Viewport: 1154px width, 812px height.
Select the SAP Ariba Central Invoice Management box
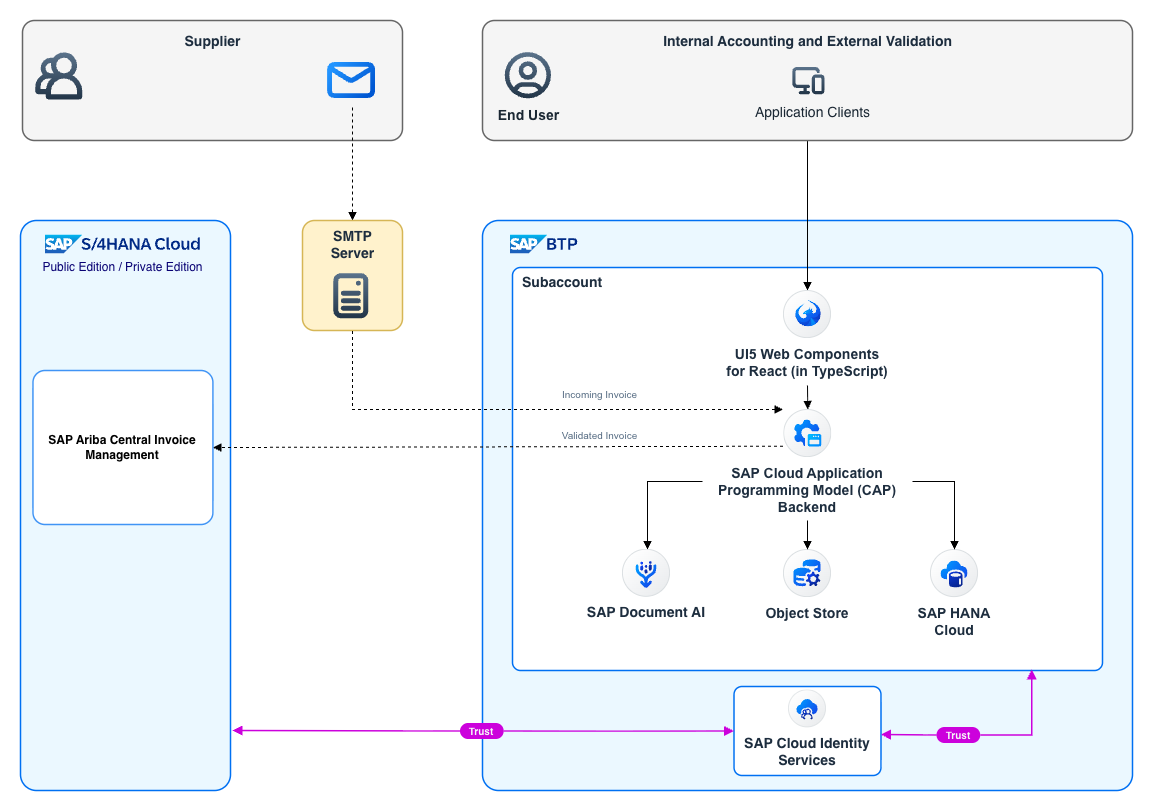pos(123,448)
